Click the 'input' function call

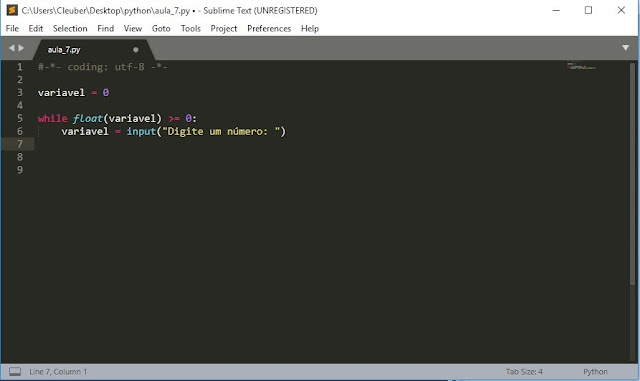(x=141, y=131)
